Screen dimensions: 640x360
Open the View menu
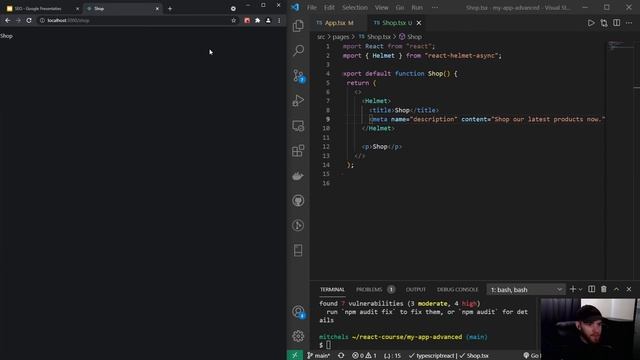tap(381, 7)
